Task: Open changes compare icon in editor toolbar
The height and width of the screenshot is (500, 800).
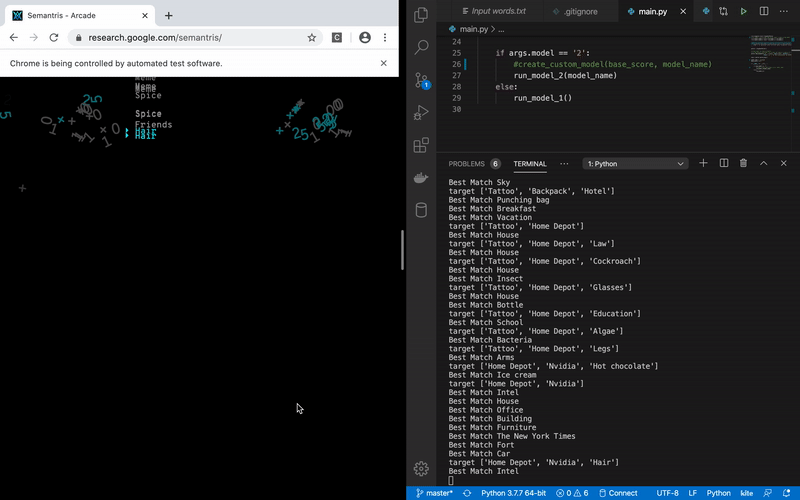Action: (x=723, y=11)
